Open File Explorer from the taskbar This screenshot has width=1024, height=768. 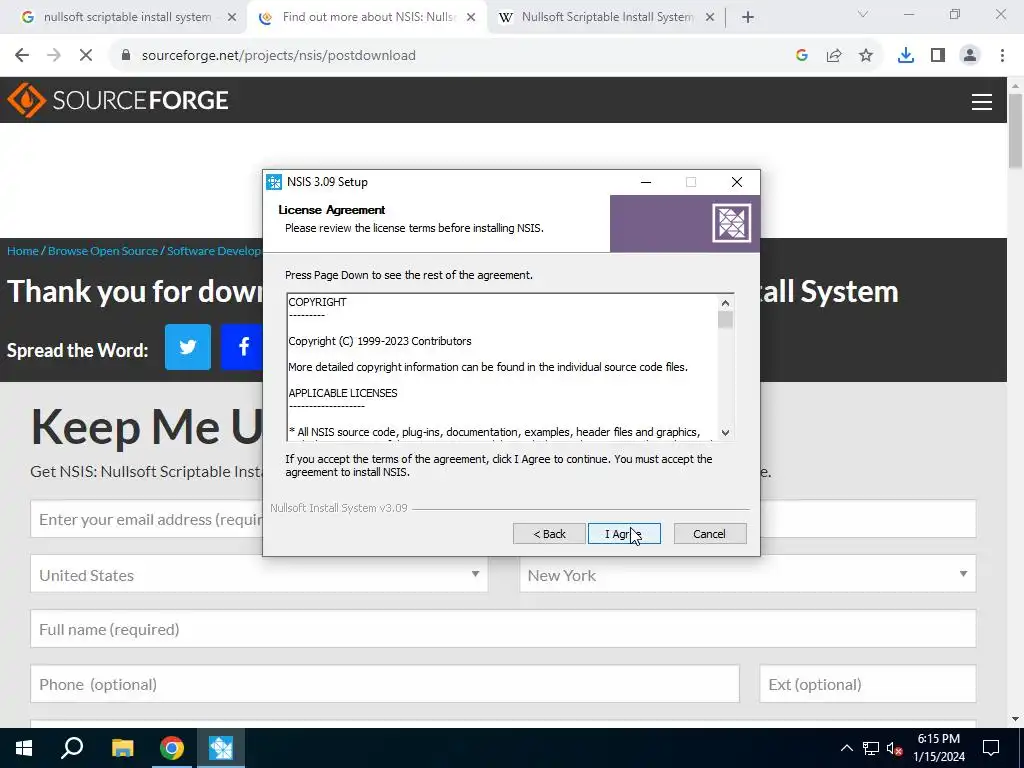pos(122,748)
